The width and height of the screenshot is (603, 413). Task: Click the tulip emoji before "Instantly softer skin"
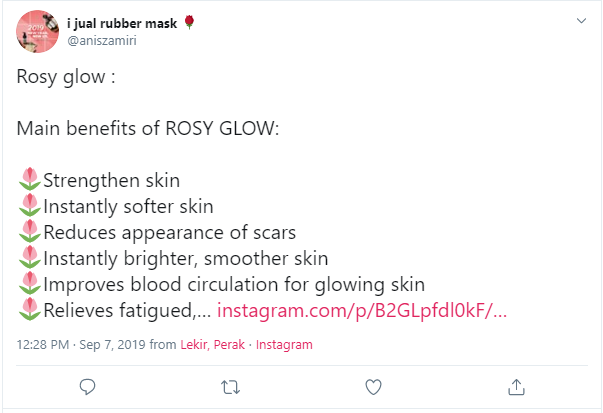tap(29, 207)
